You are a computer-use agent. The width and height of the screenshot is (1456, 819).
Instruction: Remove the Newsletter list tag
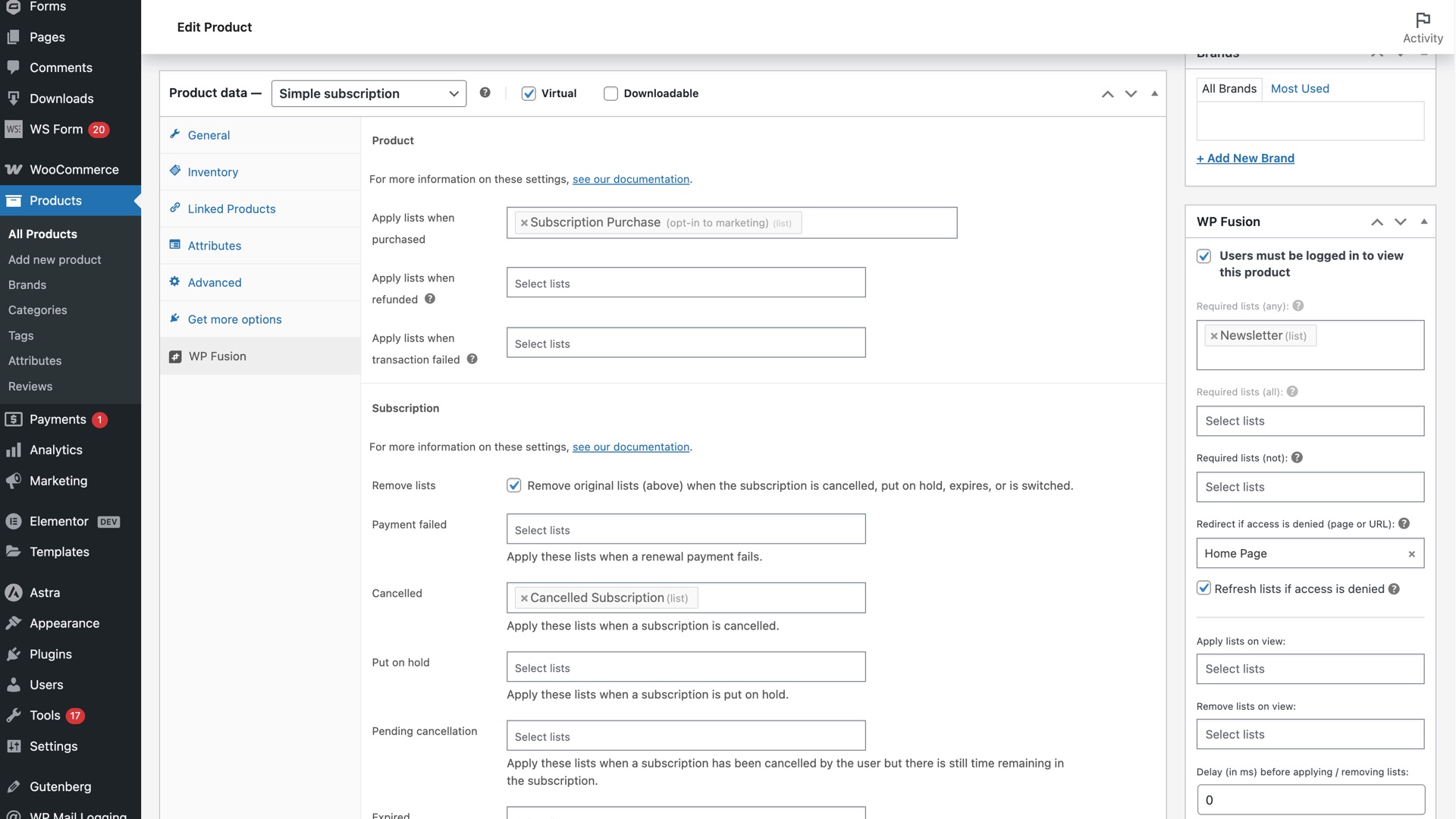tap(1214, 336)
